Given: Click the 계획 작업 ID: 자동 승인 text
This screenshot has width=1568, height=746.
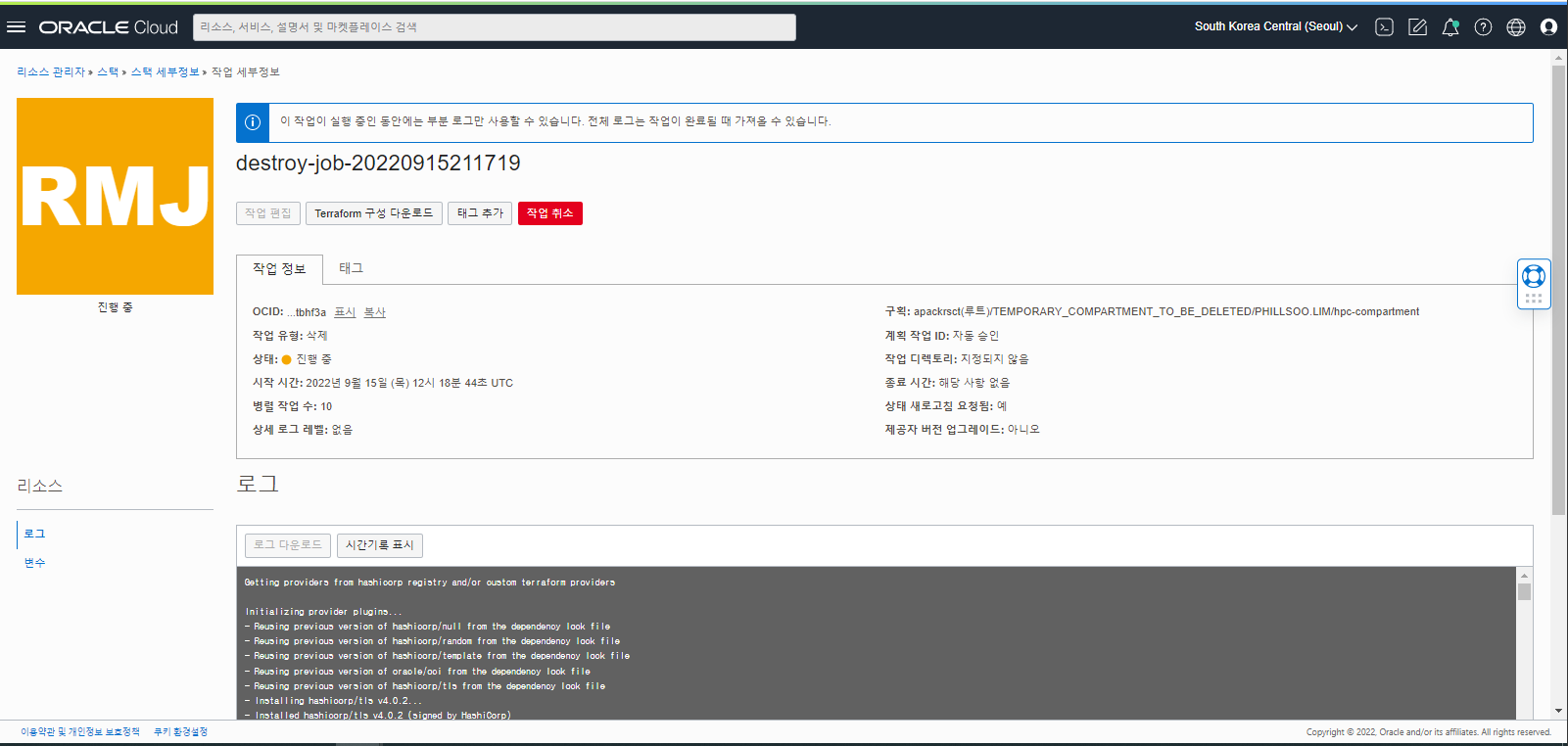Looking at the screenshot, I should [942, 336].
